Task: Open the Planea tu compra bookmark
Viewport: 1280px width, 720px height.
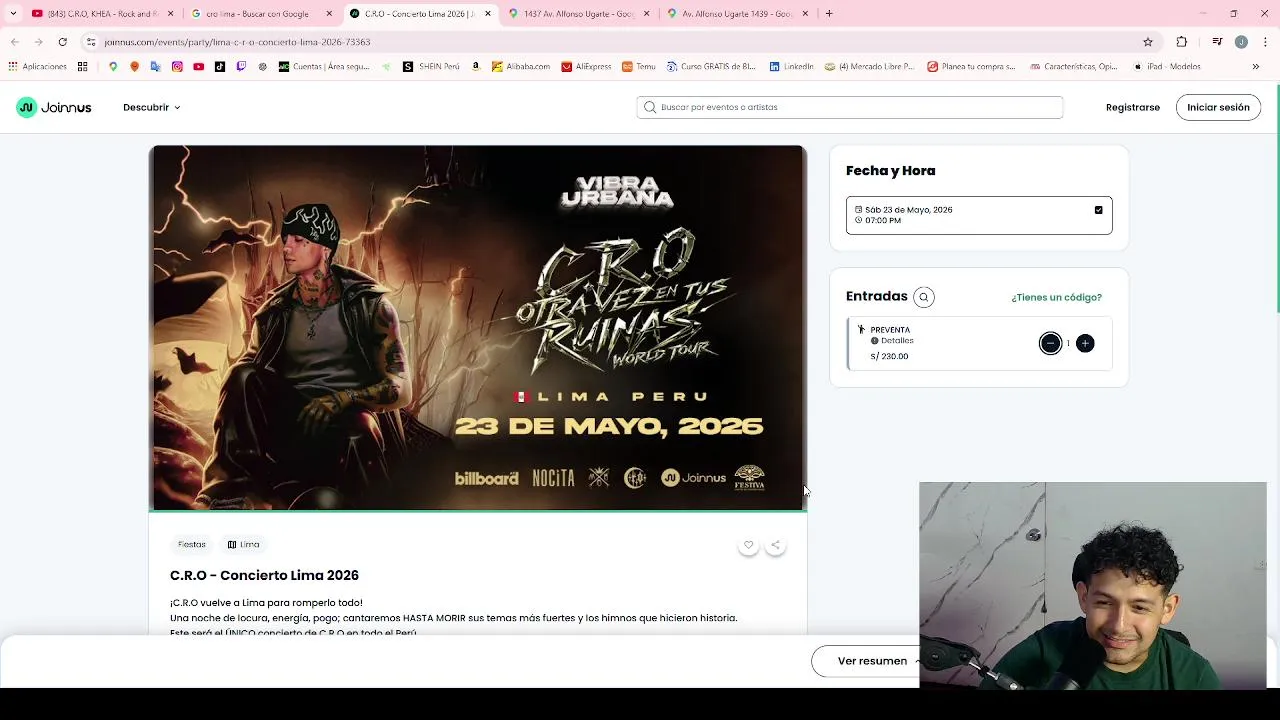Action: 971,67
